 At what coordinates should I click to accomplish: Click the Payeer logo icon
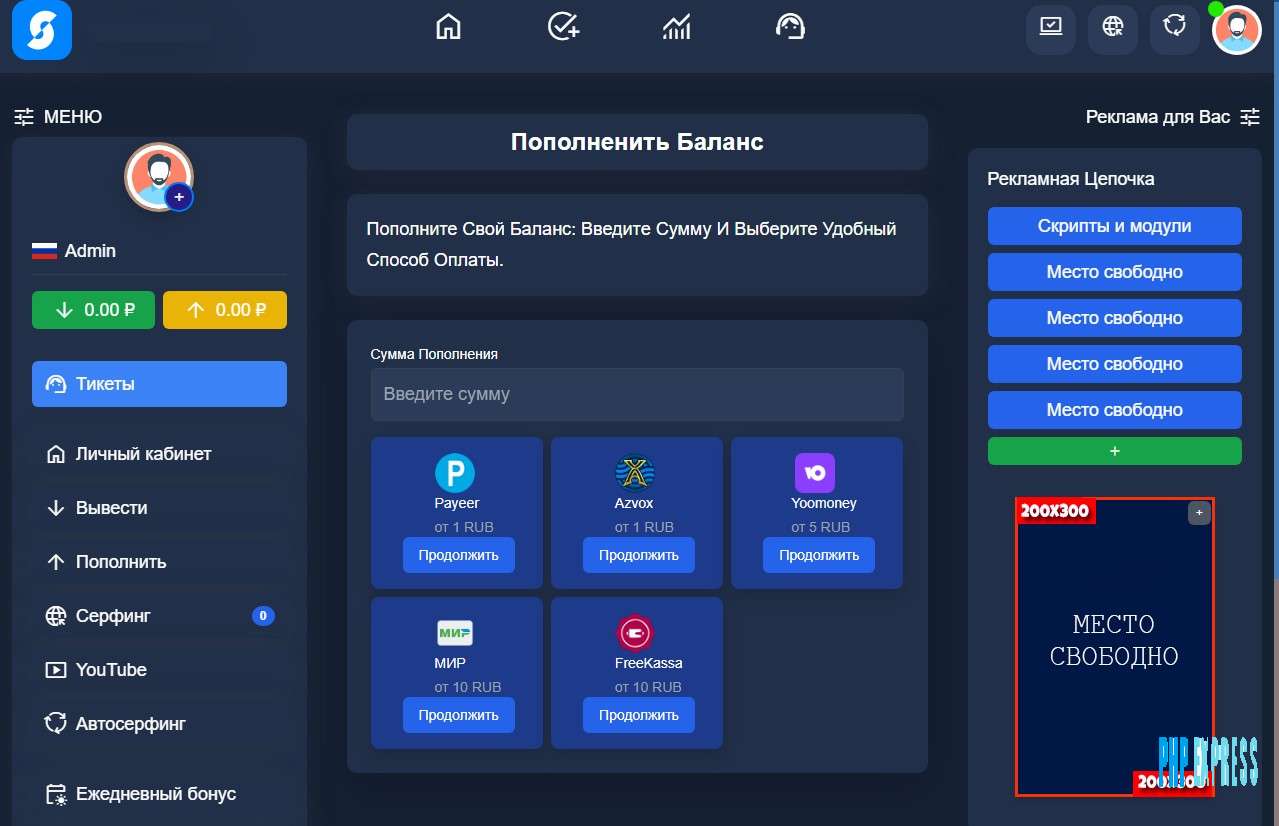coord(455,473)
